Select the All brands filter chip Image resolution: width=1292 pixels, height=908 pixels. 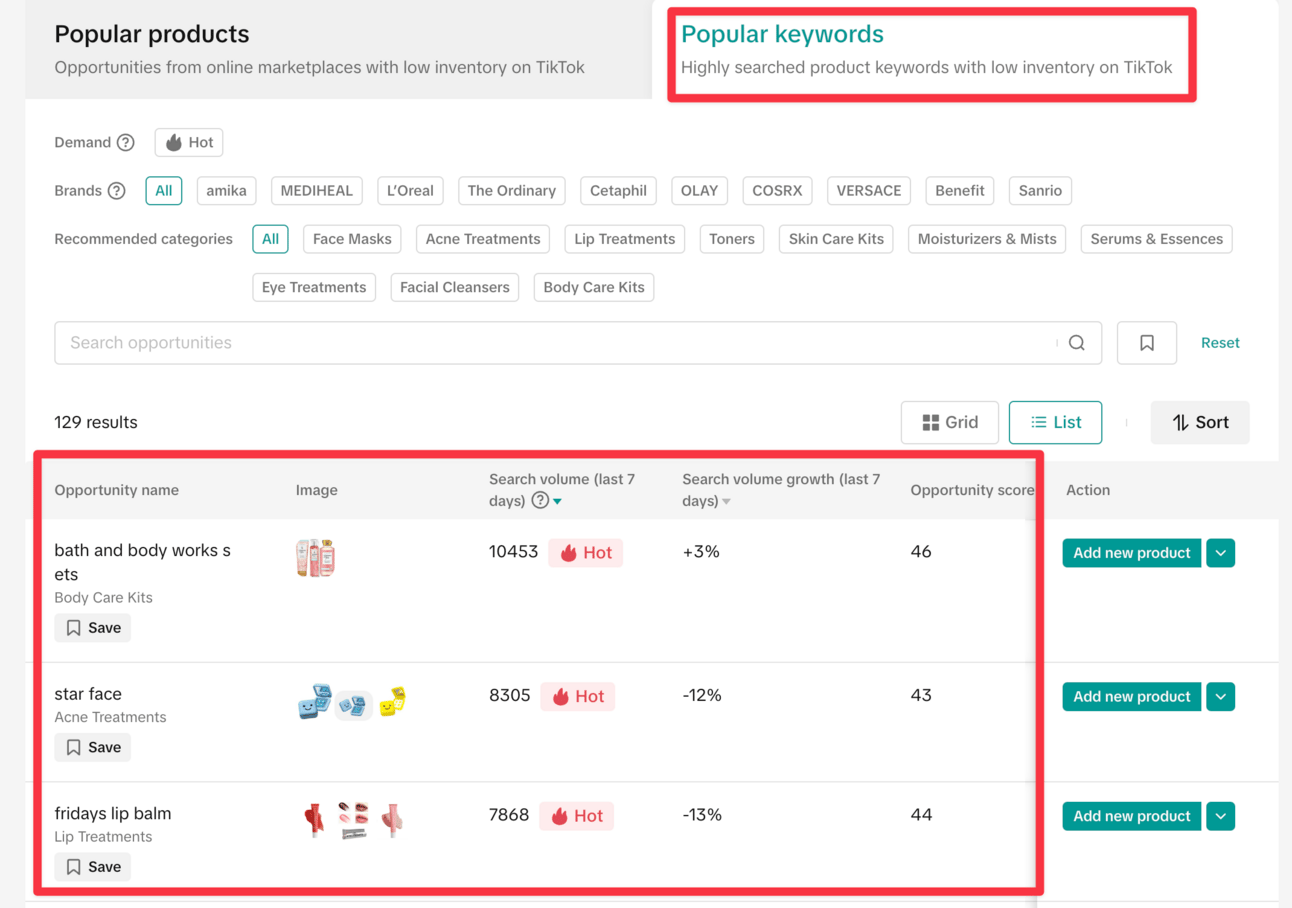pyautogui.click(x=164, y=190)
